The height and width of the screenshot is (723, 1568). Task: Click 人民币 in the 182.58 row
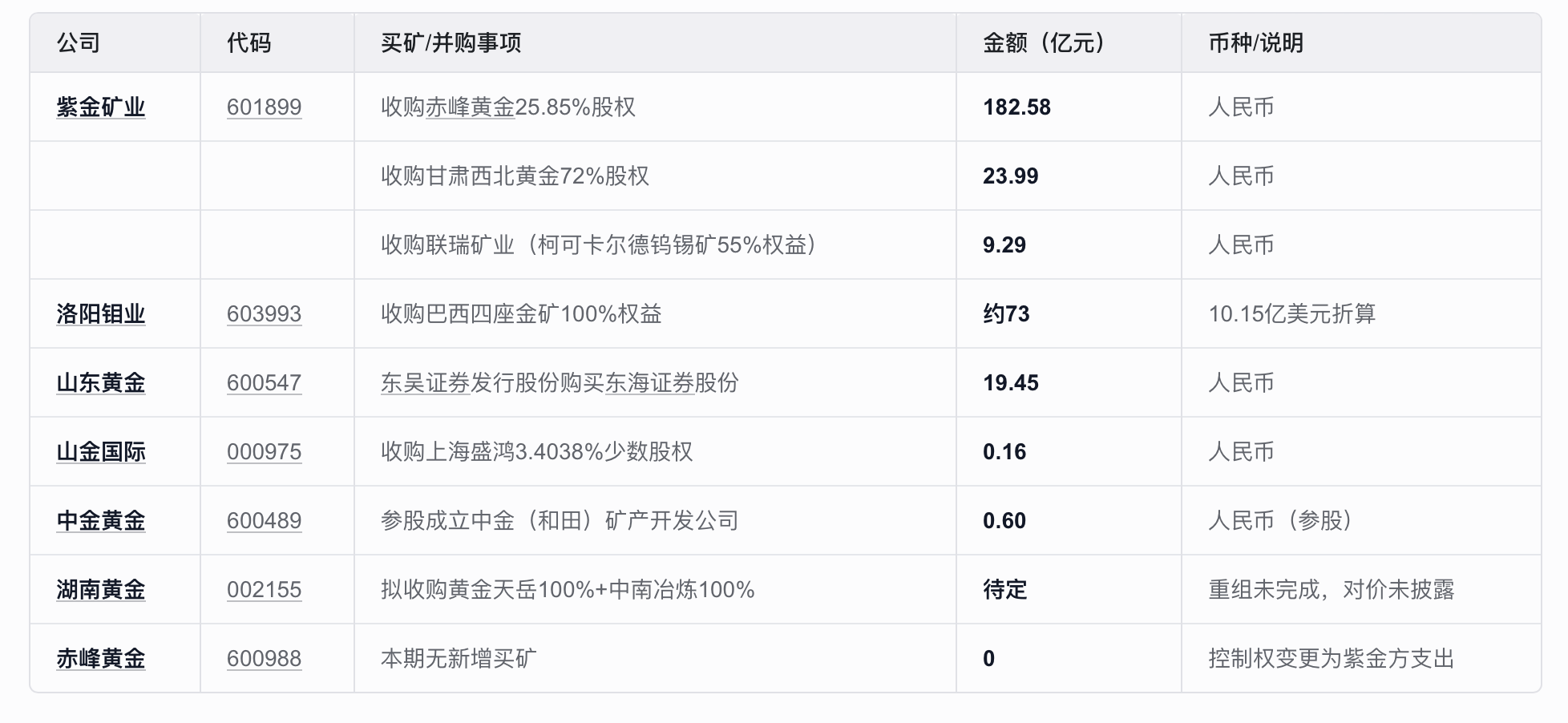(x=1241, y=107)
